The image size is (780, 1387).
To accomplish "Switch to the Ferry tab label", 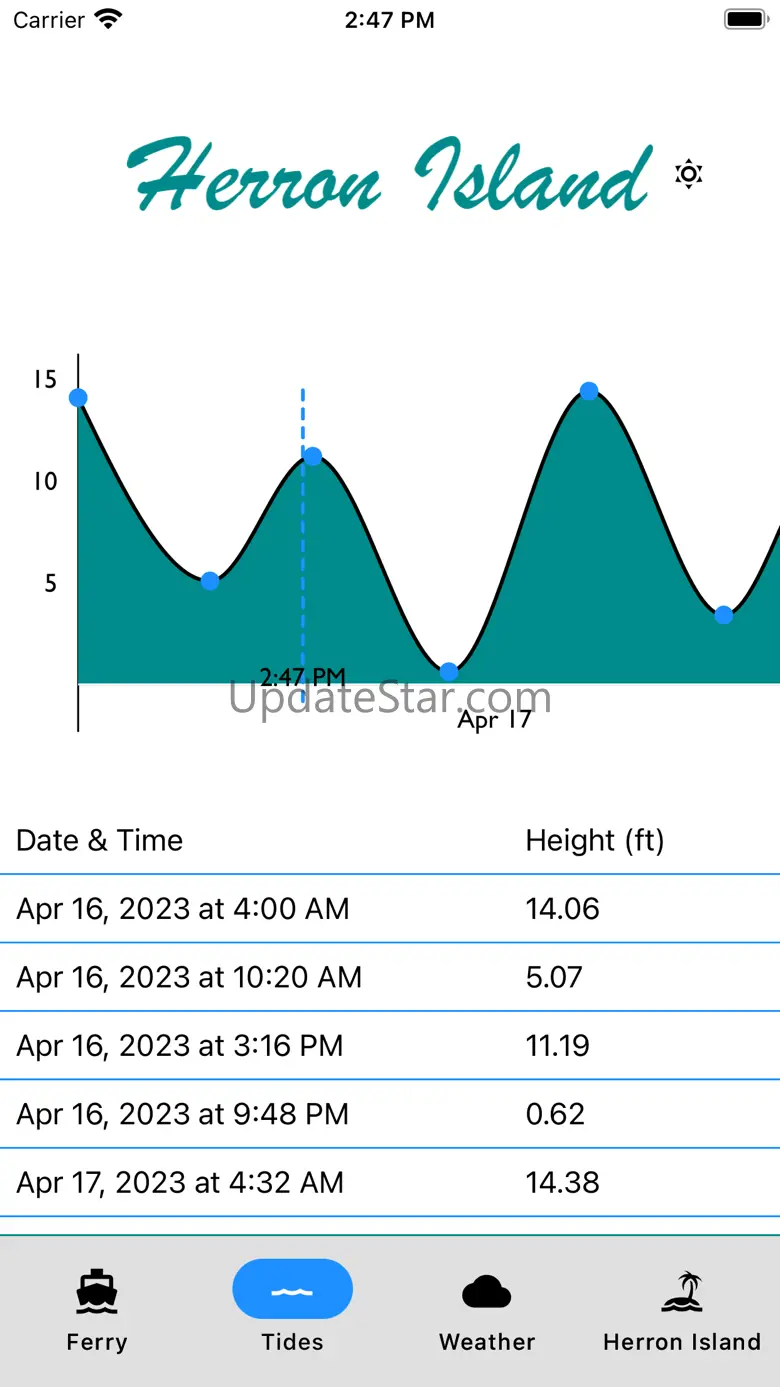I will click(x=97, y=1342).
